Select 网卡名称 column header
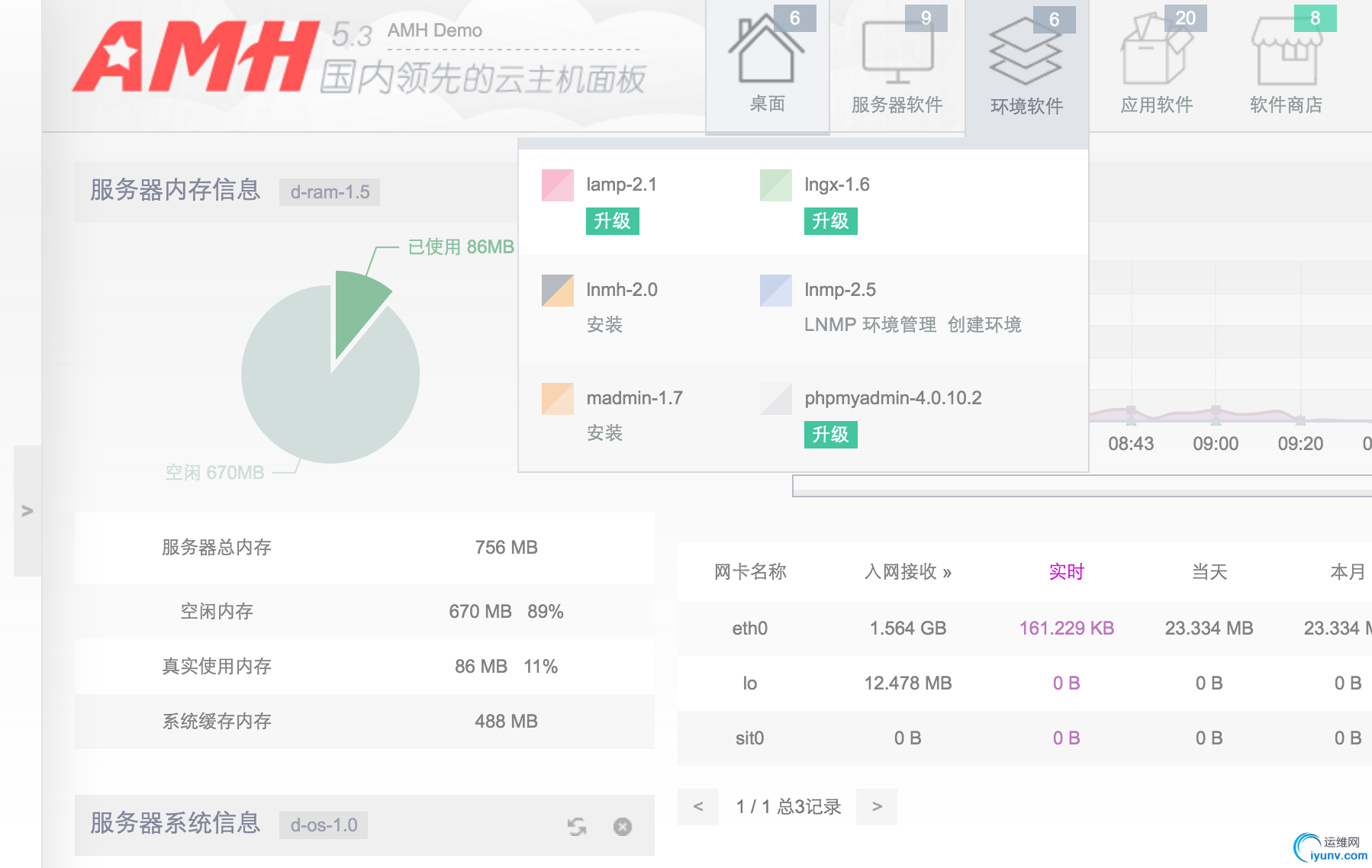1372x868 pixels. click(x=750, y=572)
